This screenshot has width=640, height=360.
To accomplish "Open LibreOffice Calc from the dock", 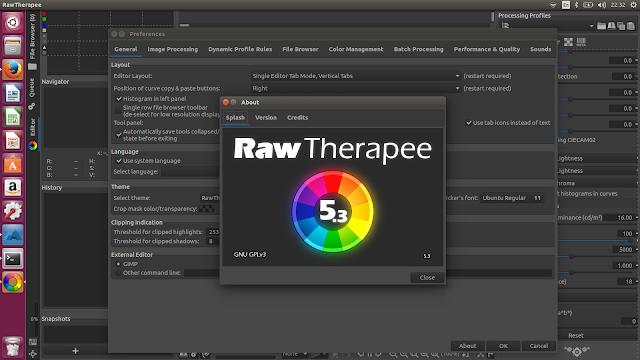I will coord(13,117).
